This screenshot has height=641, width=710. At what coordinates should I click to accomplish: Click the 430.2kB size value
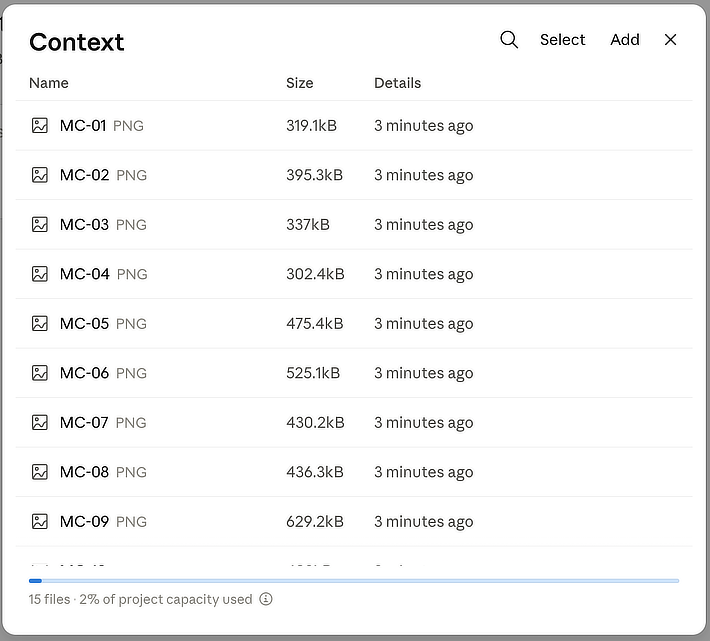(315, 422)
